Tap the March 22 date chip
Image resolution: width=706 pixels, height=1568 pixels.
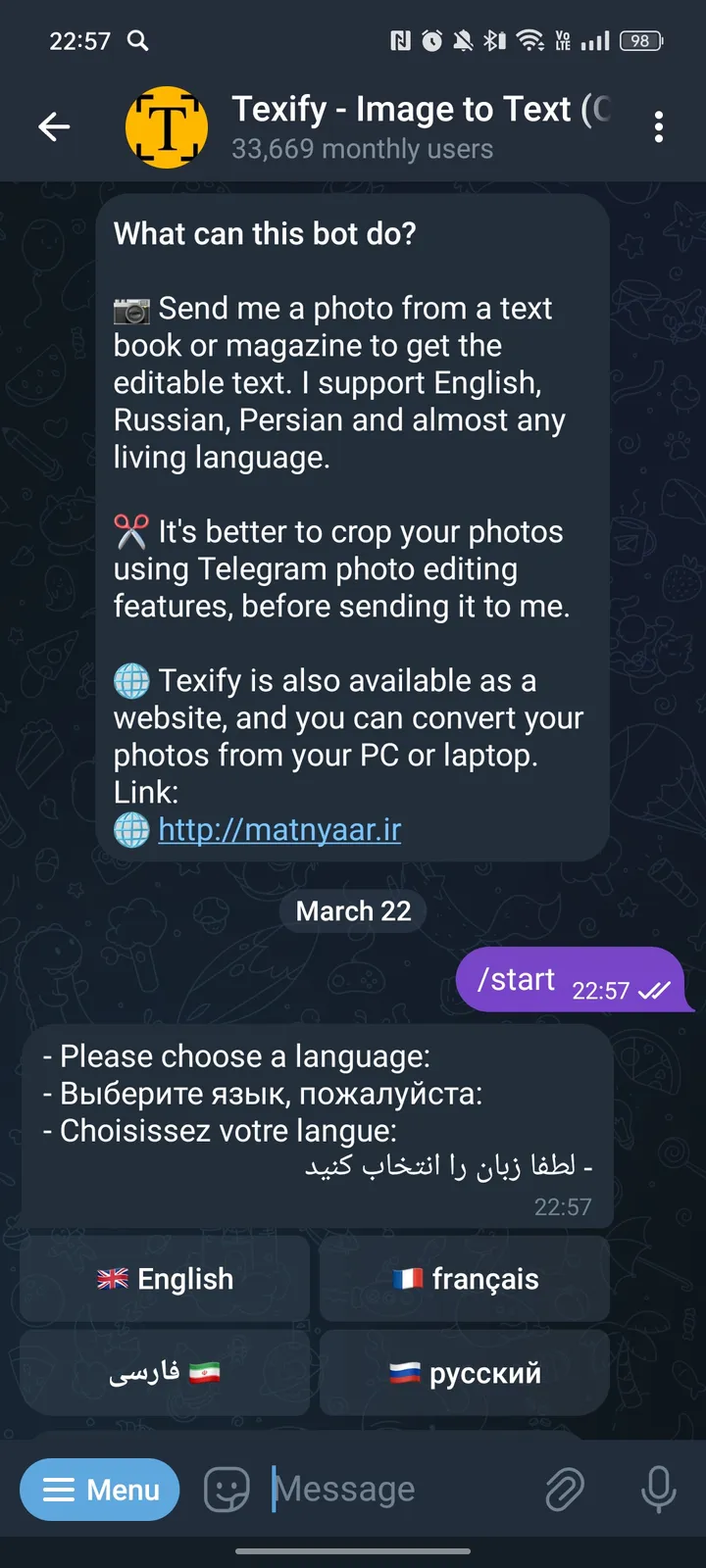pos(352,910)
